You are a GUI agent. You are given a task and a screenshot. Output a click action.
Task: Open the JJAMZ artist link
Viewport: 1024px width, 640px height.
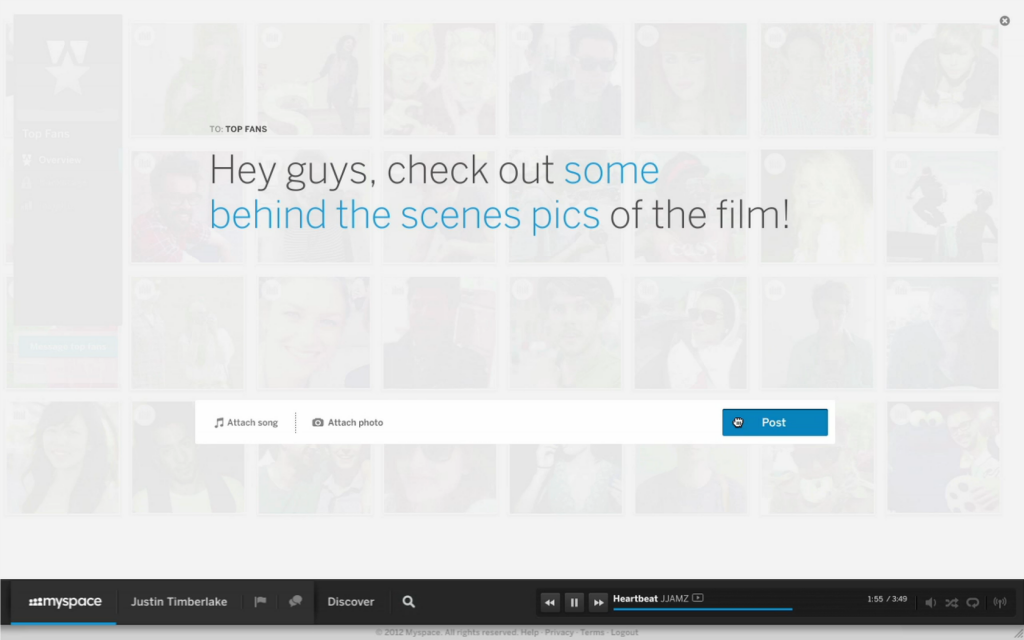click(x=675, y=598)
